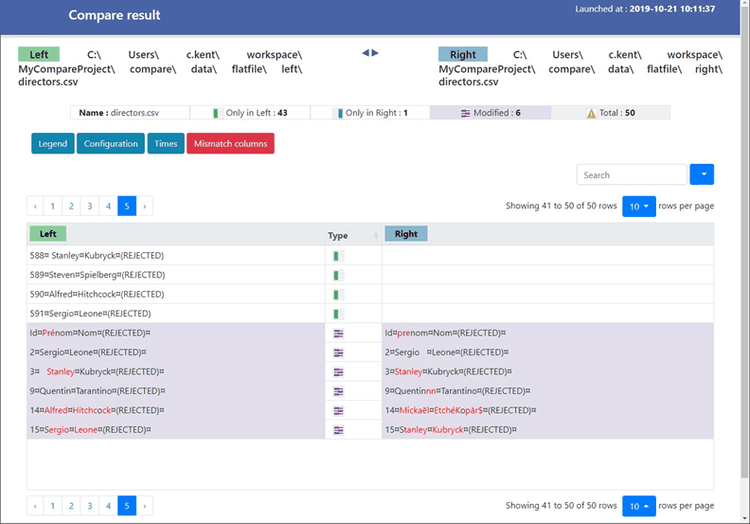The width and height of the screenshot is (750, 524).
Task: Click the type icon in Stanley Kubryck 588 row
Action: click(x=338, y=256)
